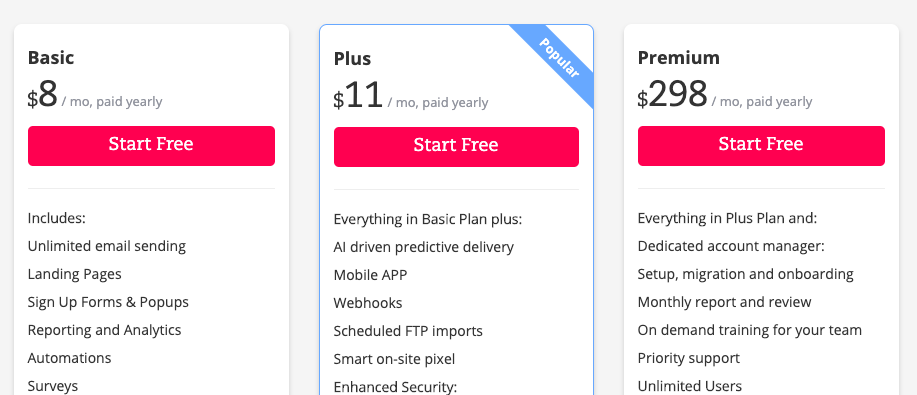Click Start Free under Premium plan
The height and width of the screenshot is (395, 917).
(761, 146)
